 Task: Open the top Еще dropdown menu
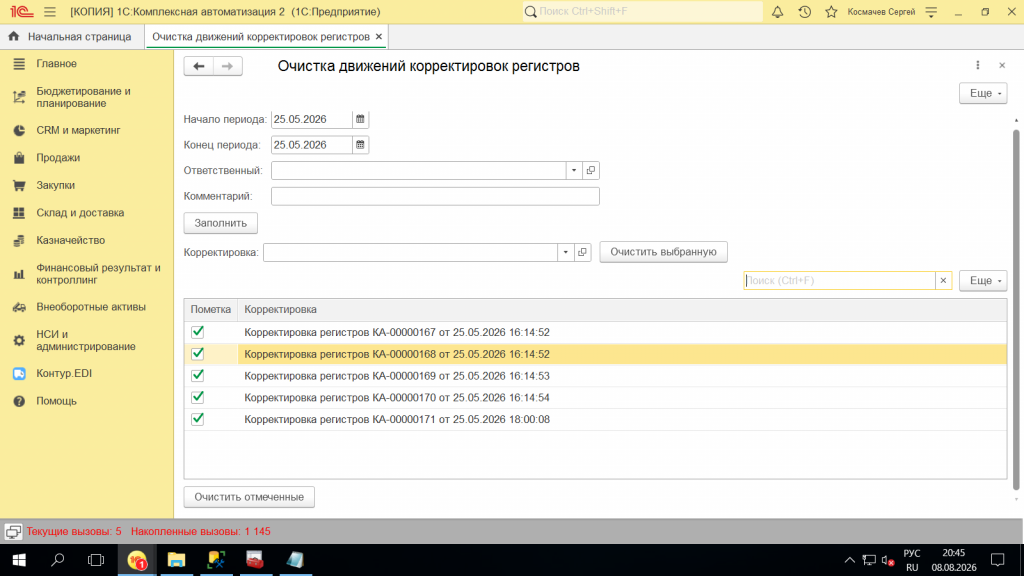click(983, 93)
